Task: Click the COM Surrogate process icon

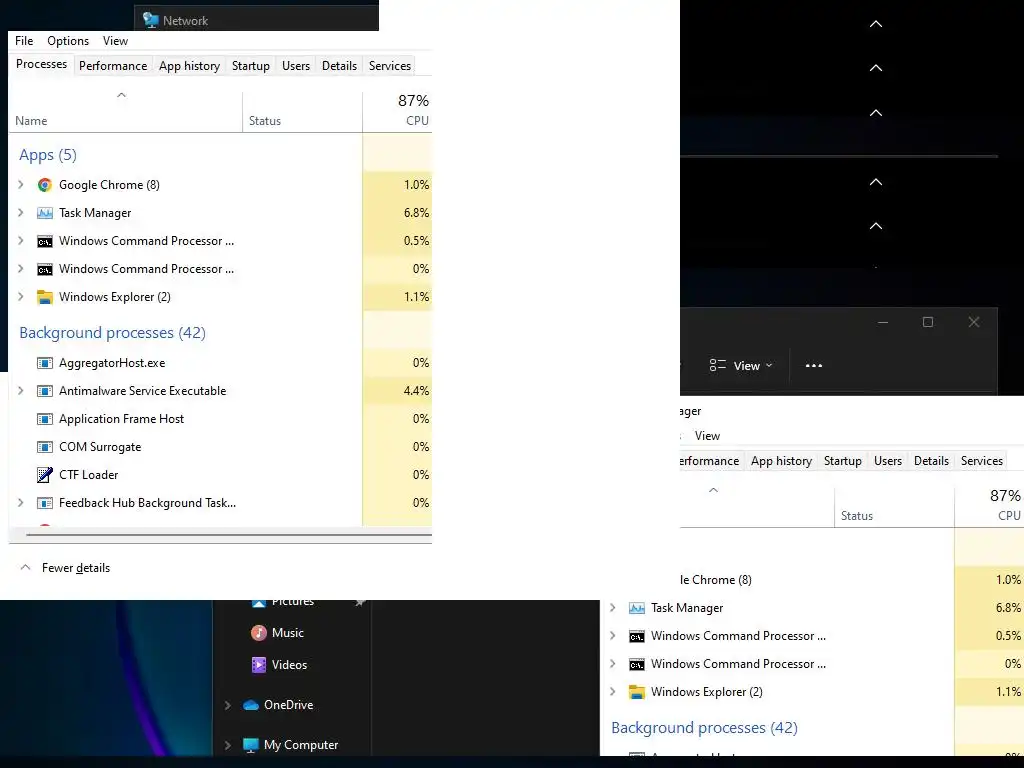Action: coord(44,447)
